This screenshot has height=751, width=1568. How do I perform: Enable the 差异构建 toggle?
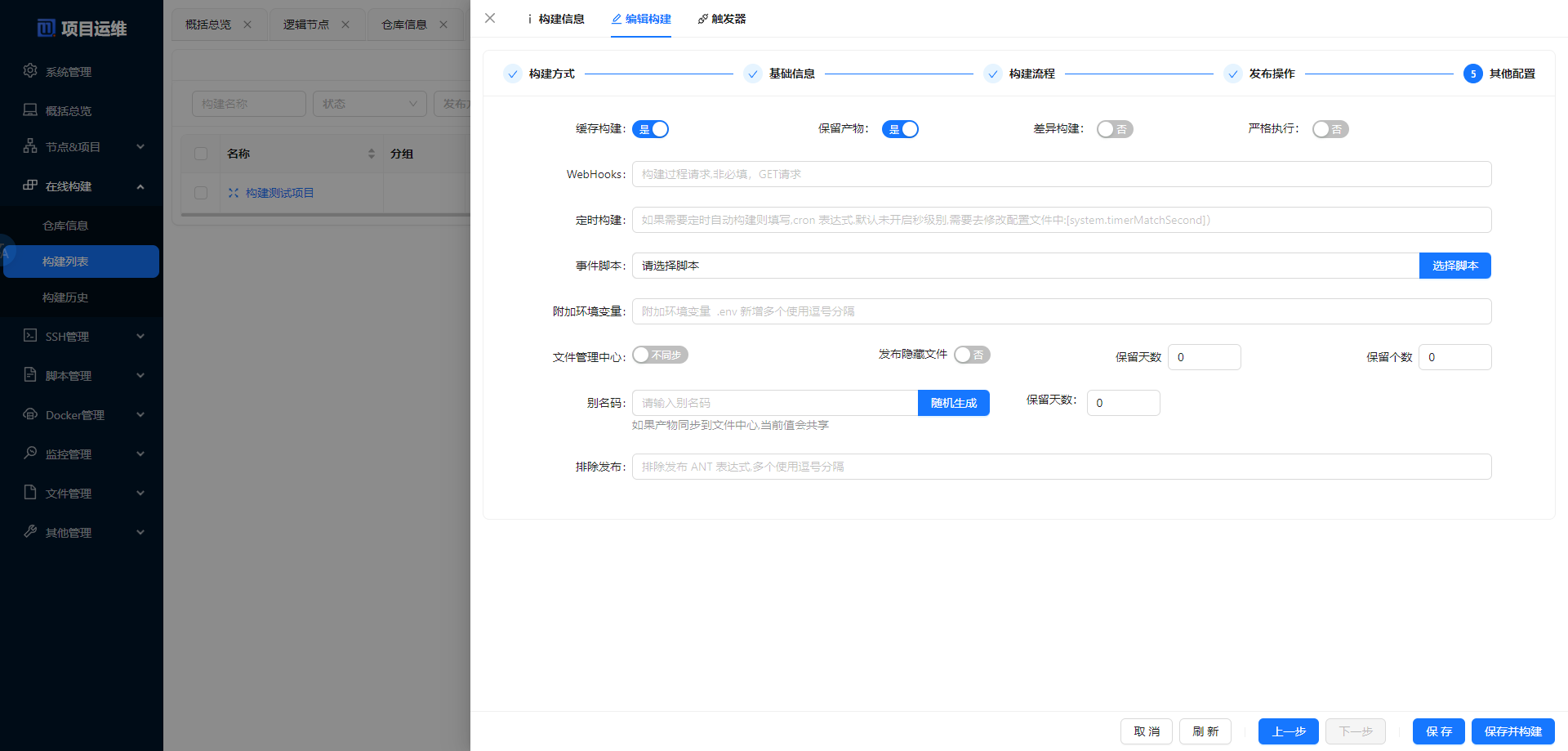(1115, 128)
